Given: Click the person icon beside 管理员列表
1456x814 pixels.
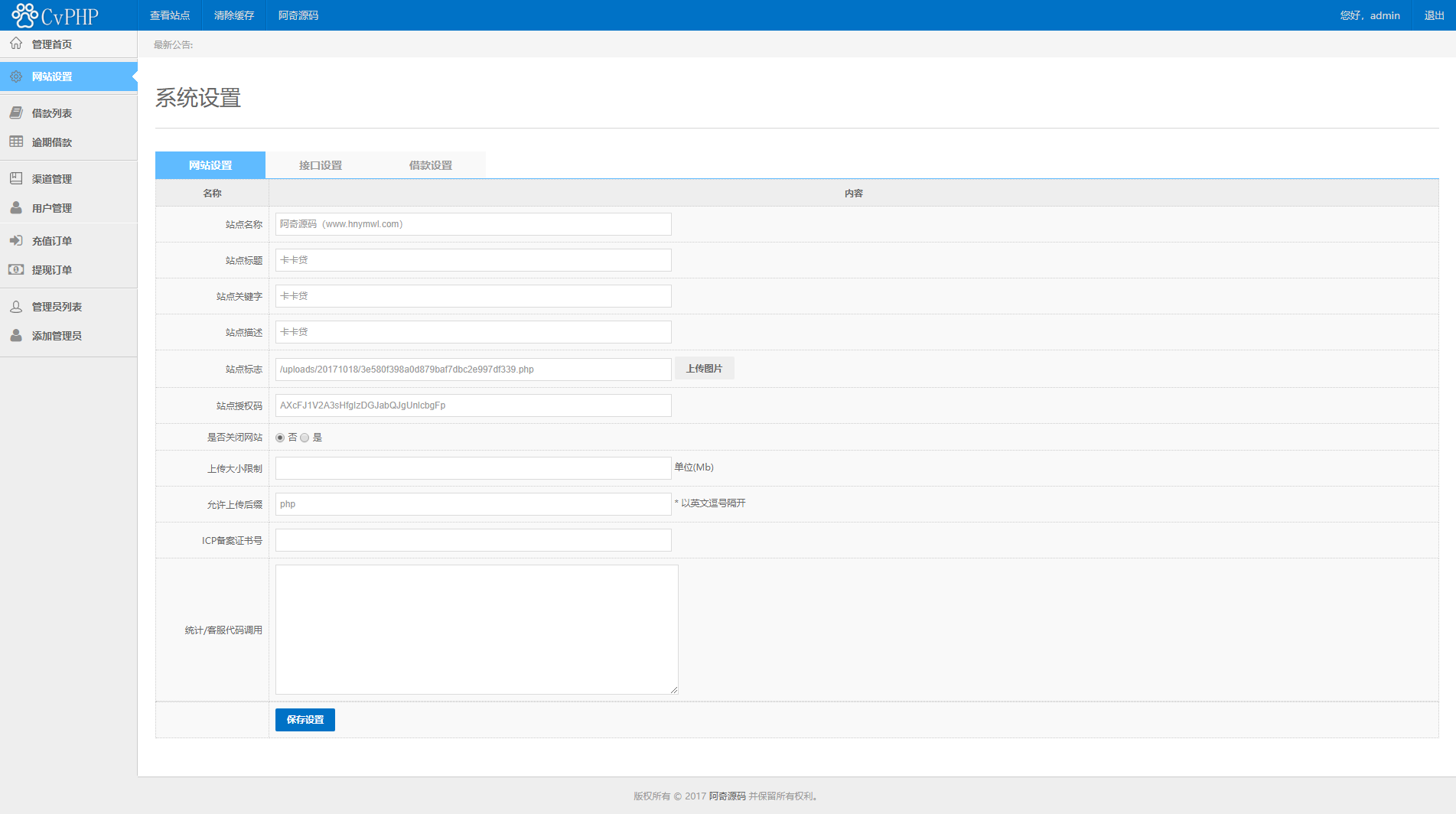Looking at the screenshot, I should 16,306.
